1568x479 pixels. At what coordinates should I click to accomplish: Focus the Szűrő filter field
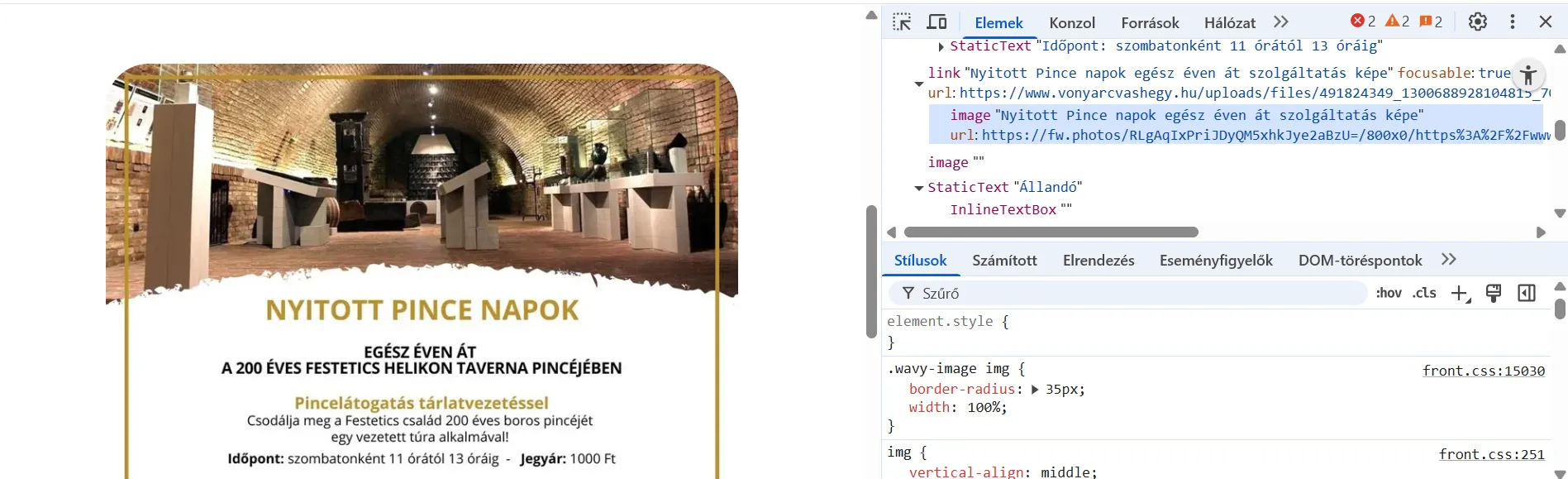point(1127,293)
